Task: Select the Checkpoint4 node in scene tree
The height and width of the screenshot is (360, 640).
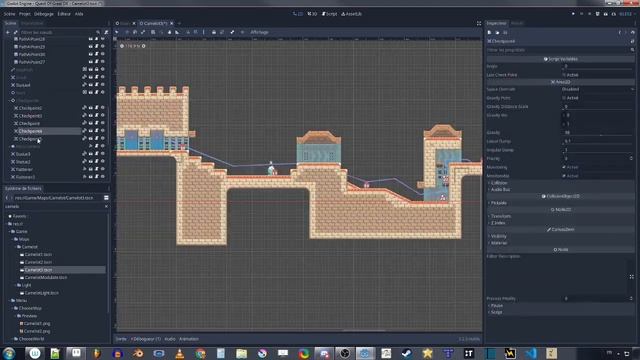Action: coord(30,131)
